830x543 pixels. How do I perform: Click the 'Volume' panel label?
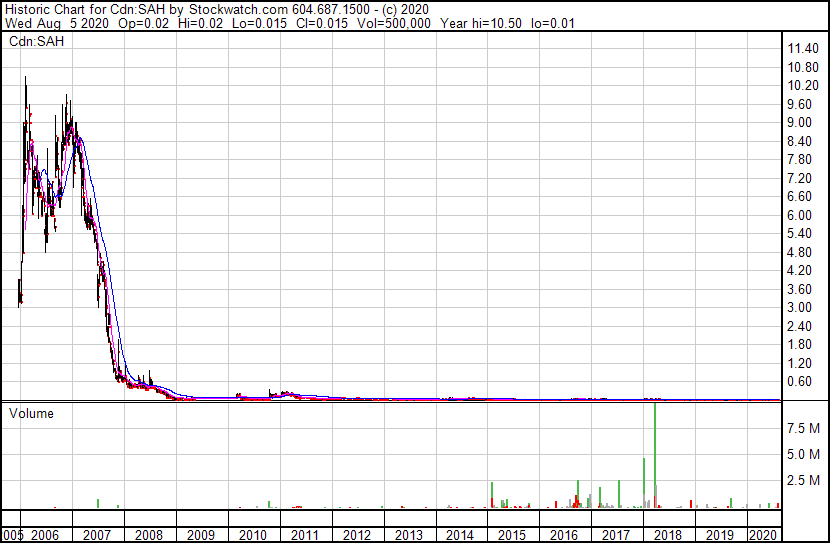[31, 413]
